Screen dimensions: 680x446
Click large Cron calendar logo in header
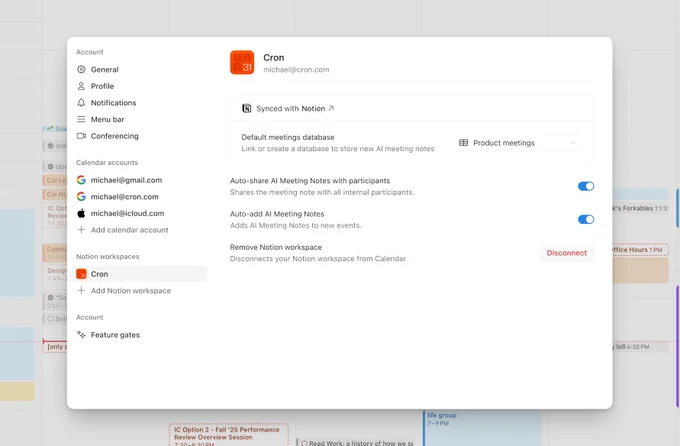[x=242, y=62]
